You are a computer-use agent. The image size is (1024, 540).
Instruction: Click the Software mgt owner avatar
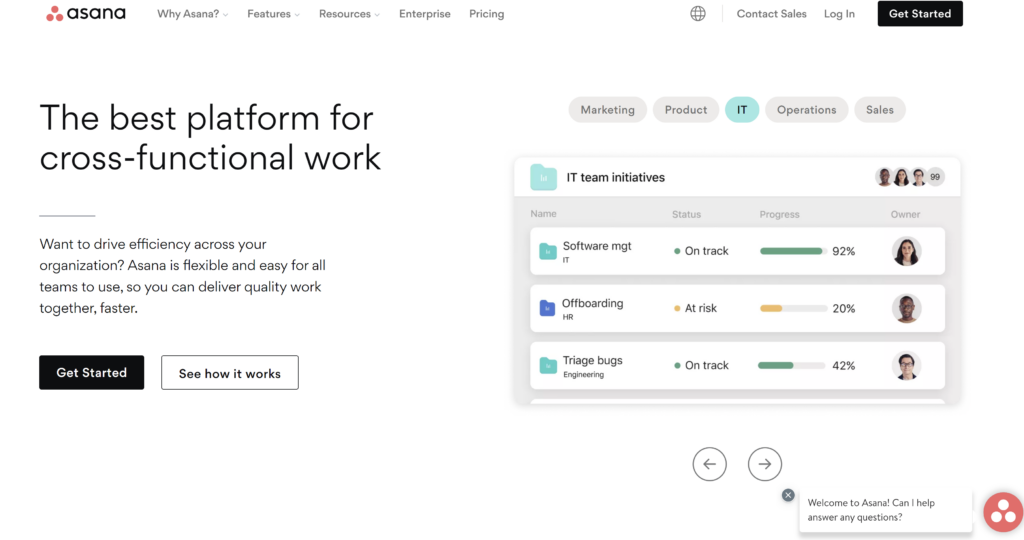[906, 251]
